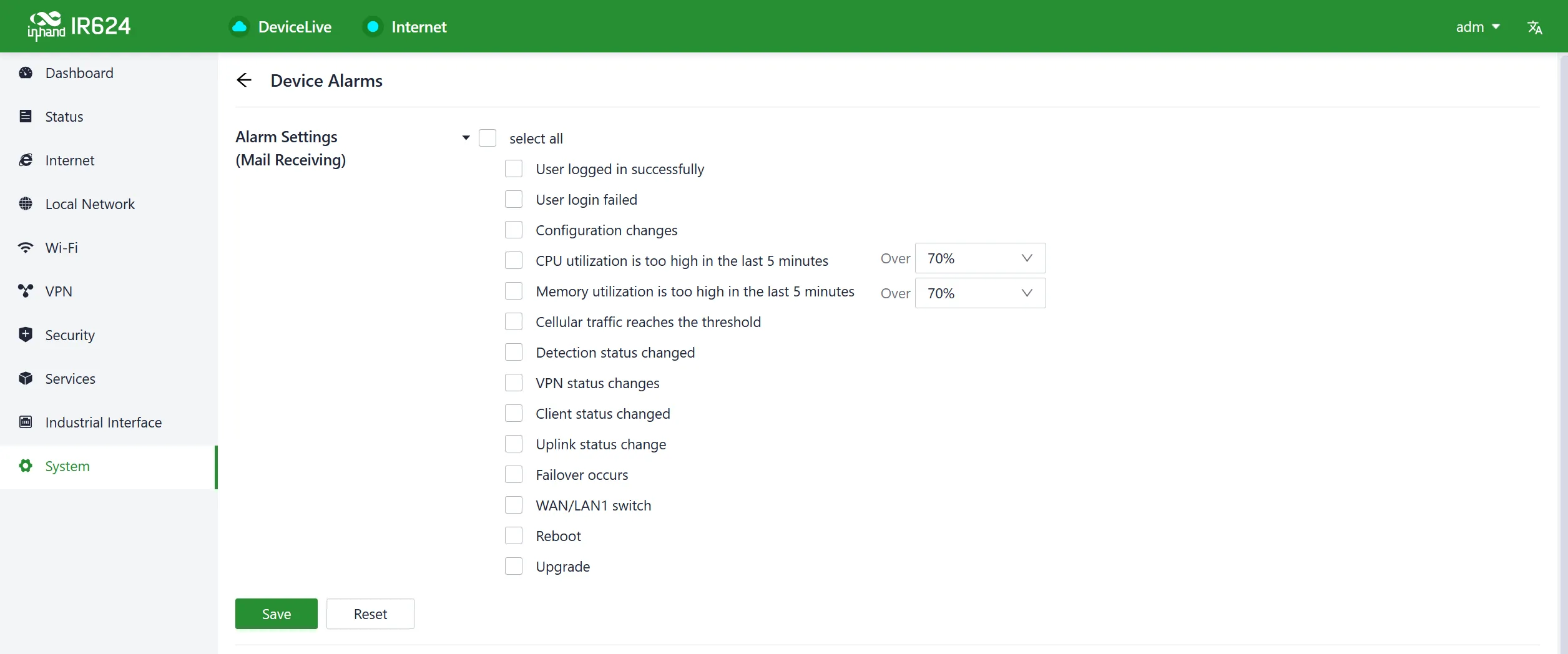The width and height of the screenshot is (1568, 654).
Task: Click the Dashboard gauge icon
Action: pos(26,73)
